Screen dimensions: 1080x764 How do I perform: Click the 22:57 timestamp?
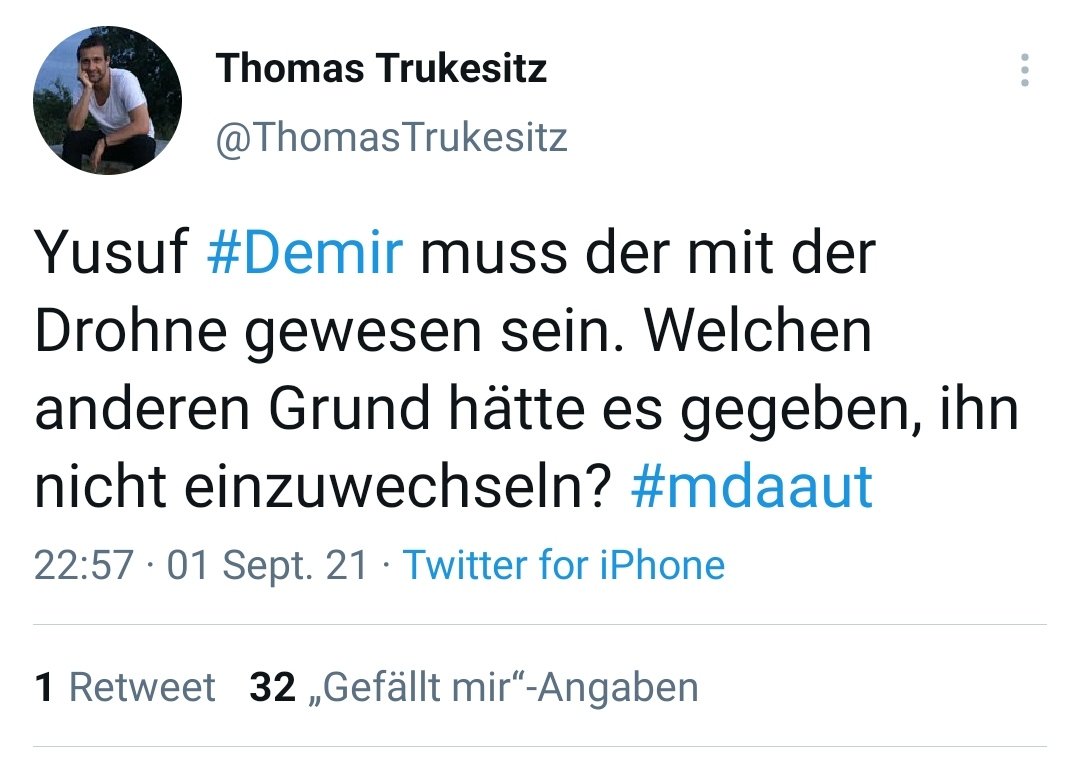[83, 565]
